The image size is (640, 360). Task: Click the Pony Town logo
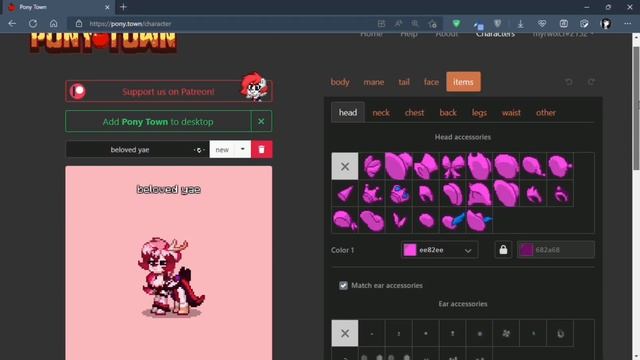103,42
